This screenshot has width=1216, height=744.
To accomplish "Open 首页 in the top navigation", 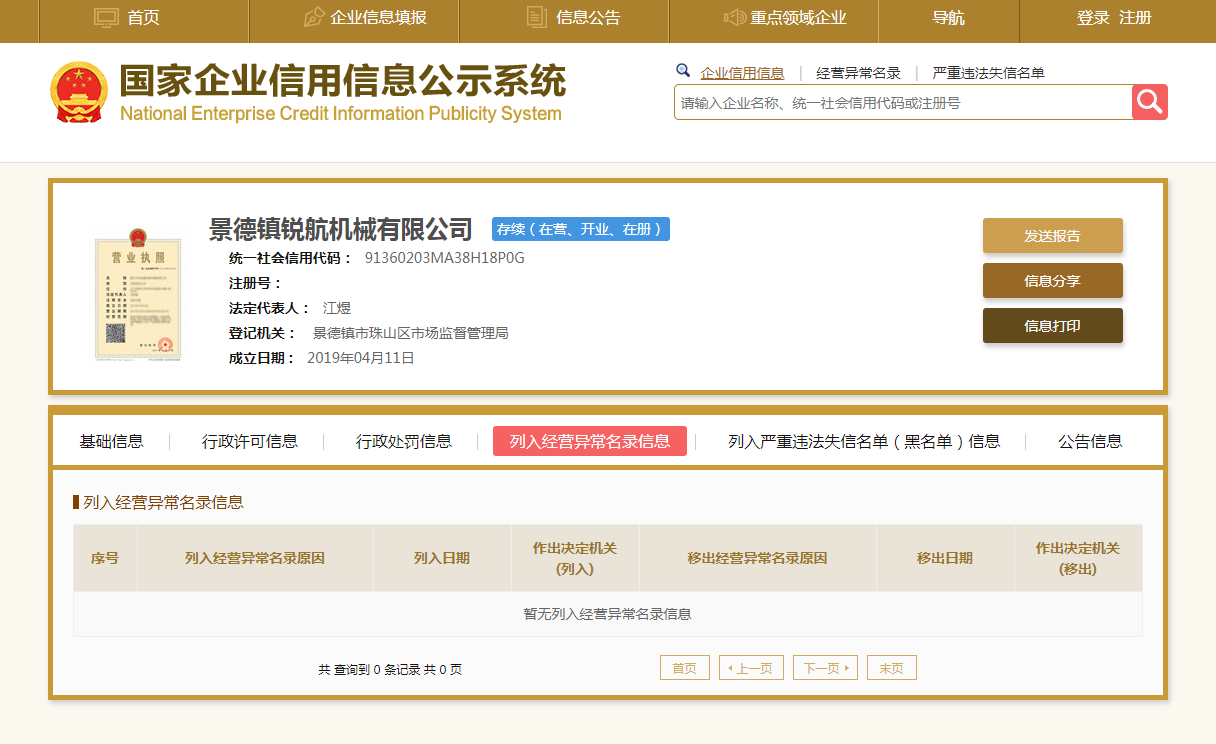I will [144, 17].
